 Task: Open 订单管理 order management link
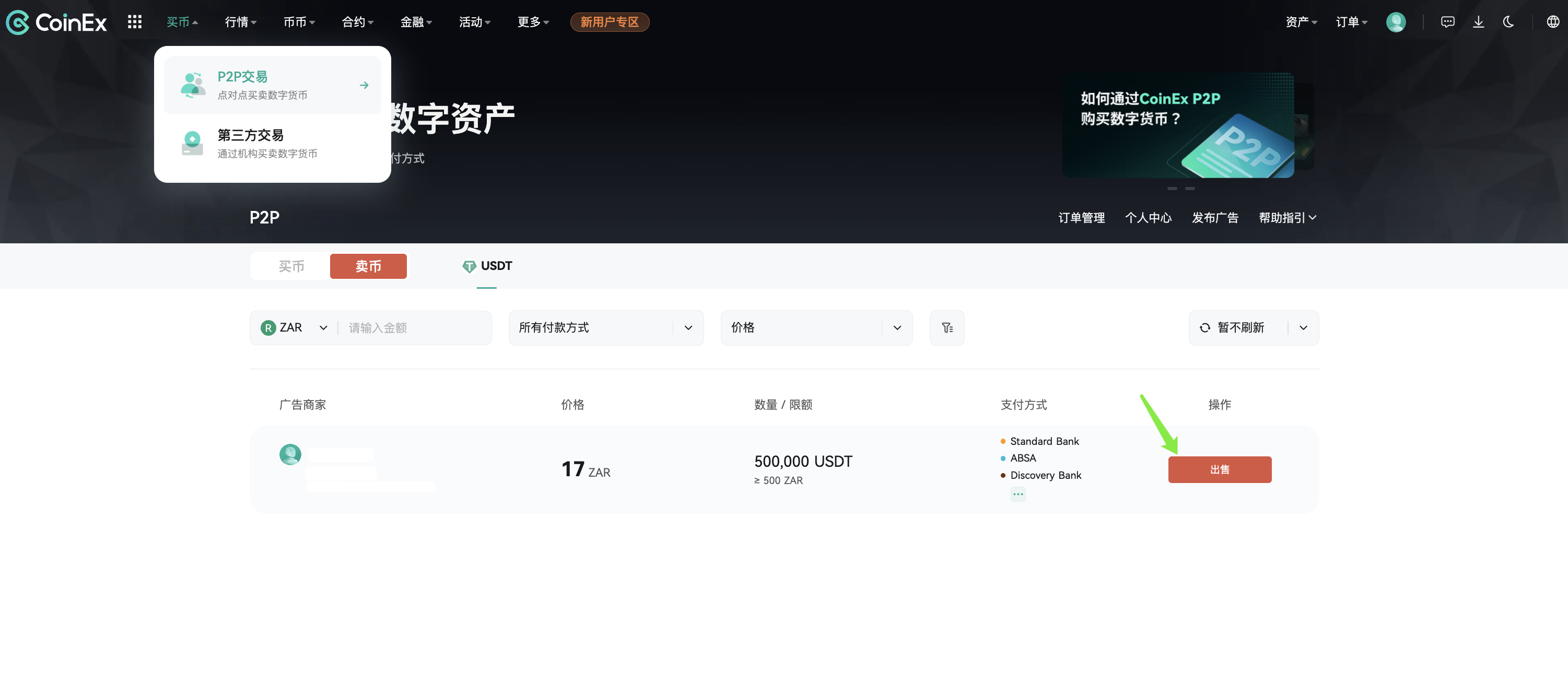pyautogui.click(x=1081, y=217)
